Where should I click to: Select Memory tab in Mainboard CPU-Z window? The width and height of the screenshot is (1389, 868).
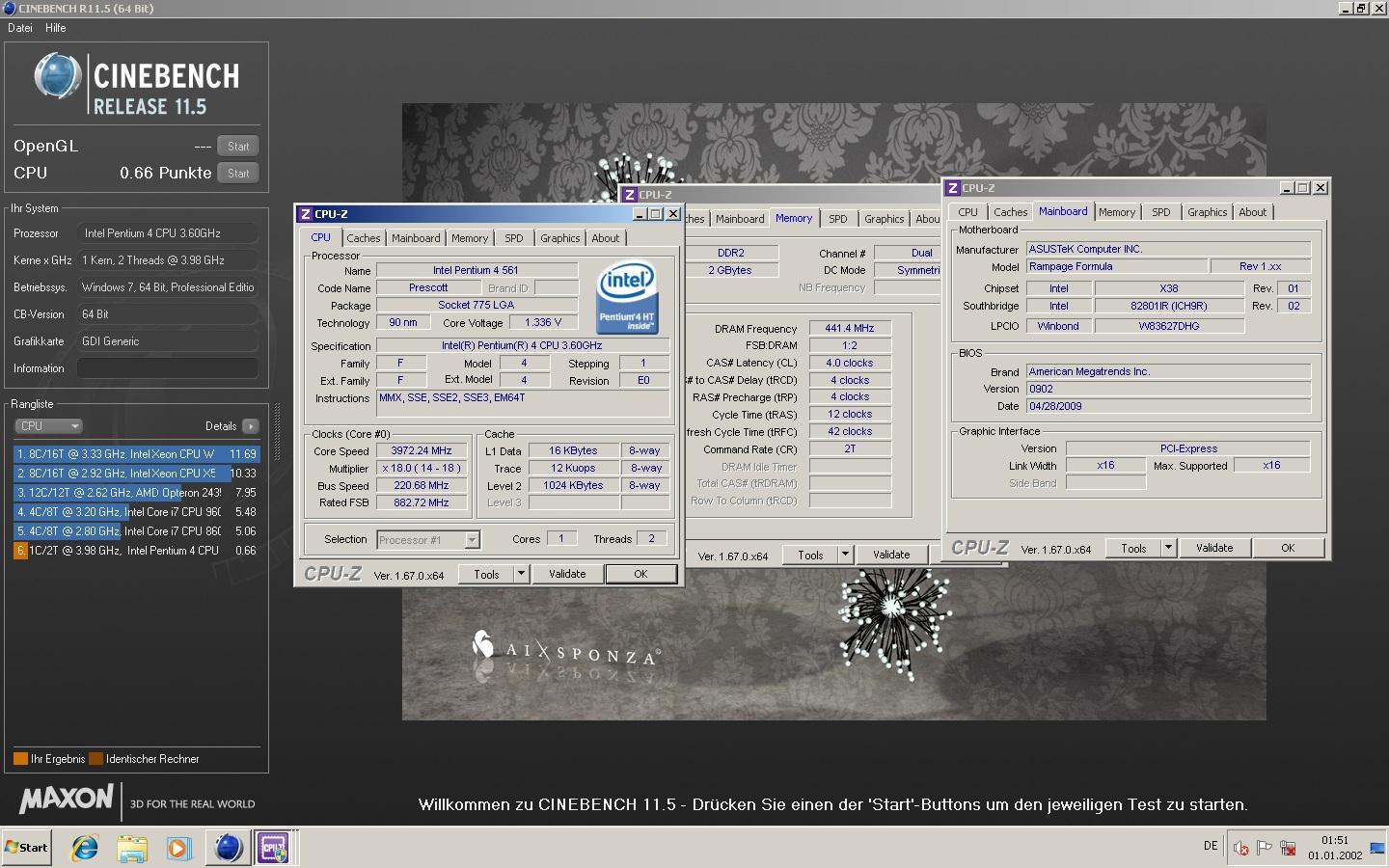coord(1117,212)
